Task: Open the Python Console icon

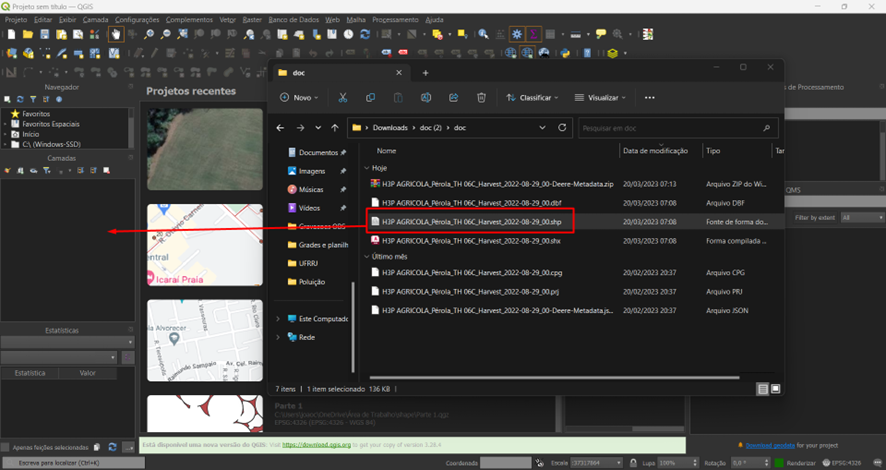Action: point(565,53)
